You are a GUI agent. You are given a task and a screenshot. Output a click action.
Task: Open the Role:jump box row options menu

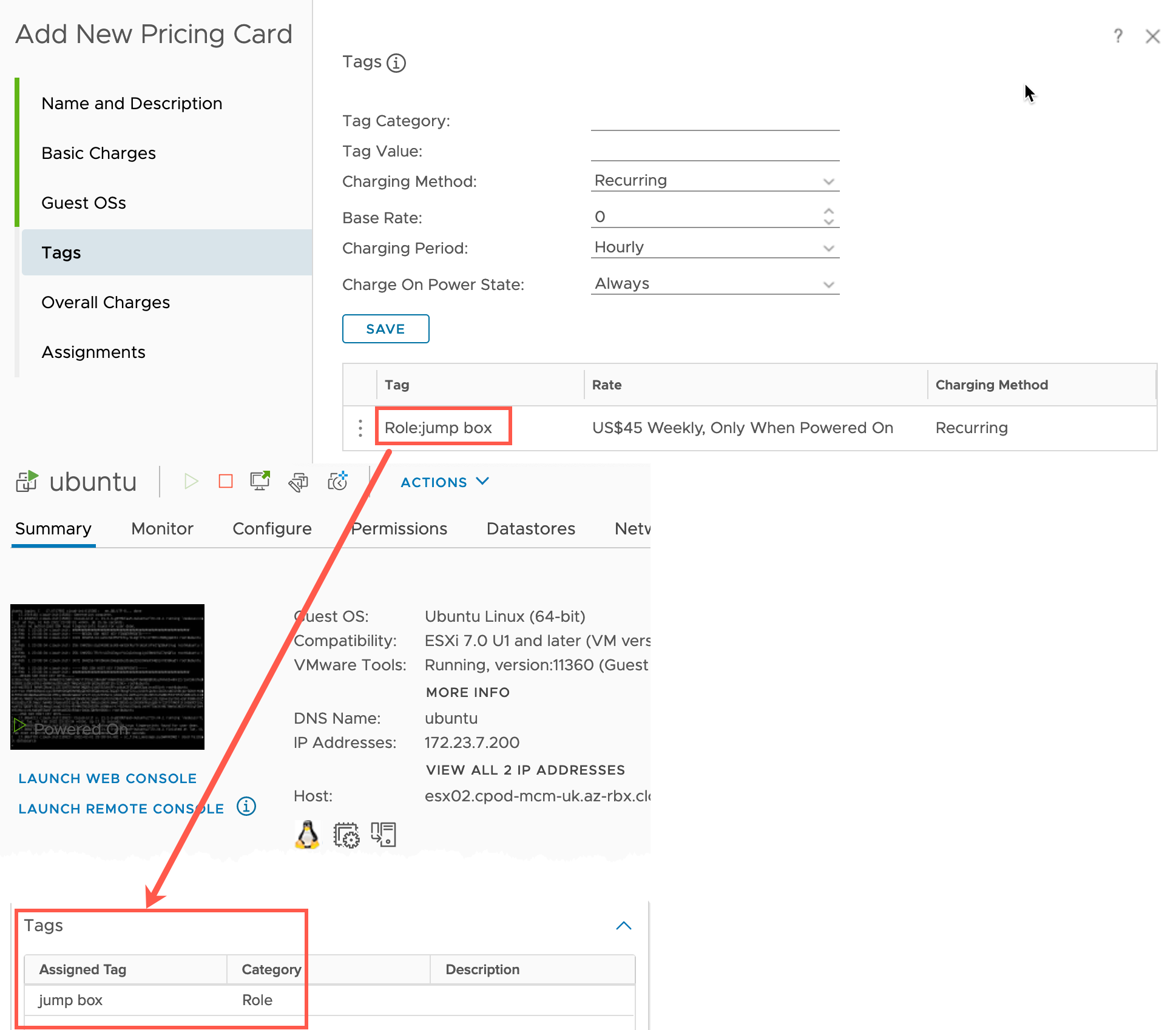click(360, 428)
